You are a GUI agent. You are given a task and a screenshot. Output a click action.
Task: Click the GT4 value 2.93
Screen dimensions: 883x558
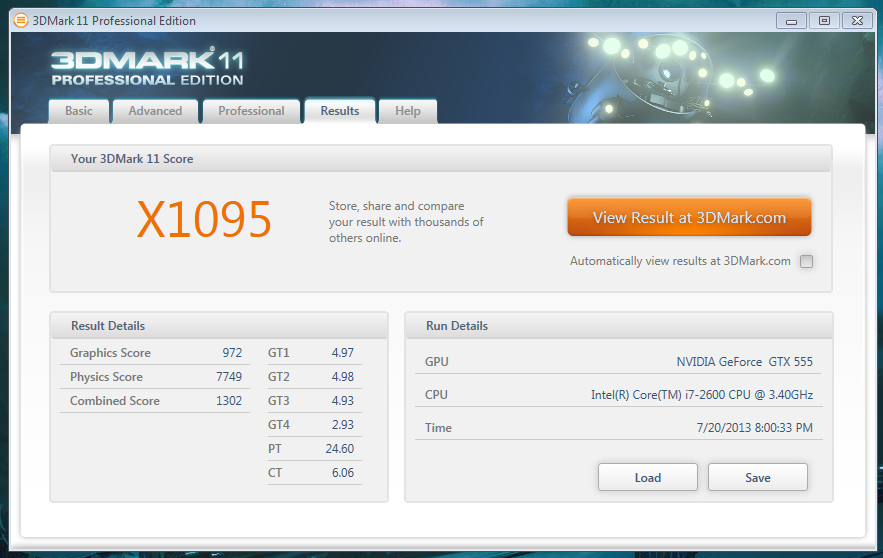pos(342,425)
